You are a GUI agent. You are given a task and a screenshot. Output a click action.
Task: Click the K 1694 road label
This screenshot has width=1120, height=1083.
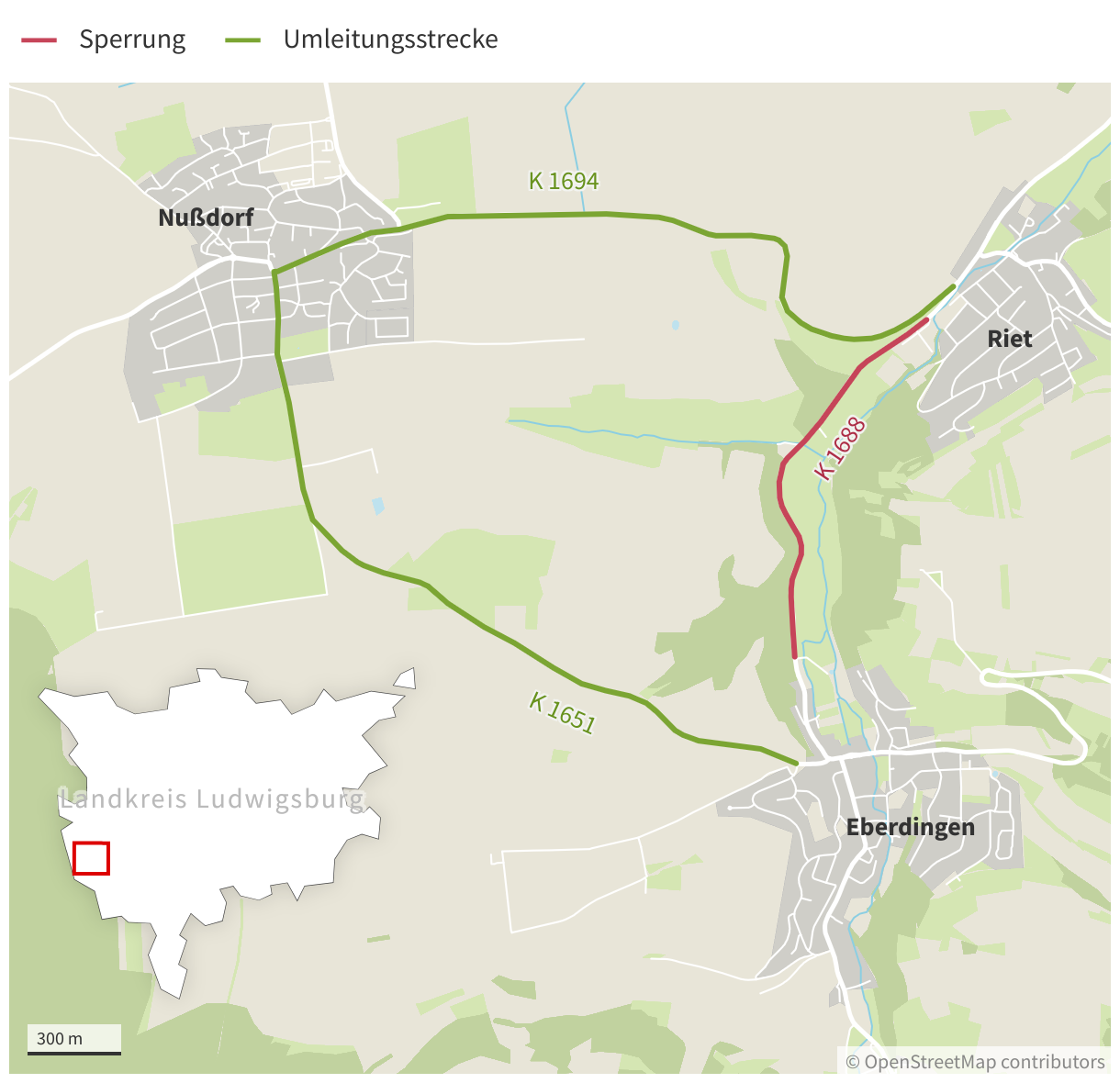pos(564,182)
